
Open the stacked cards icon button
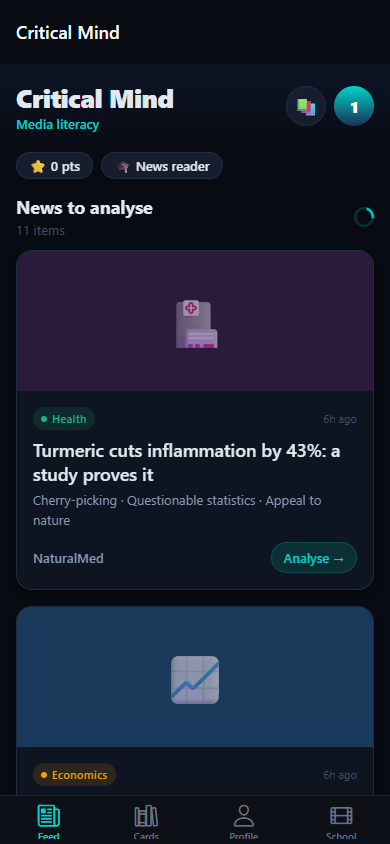pos(306,106)
